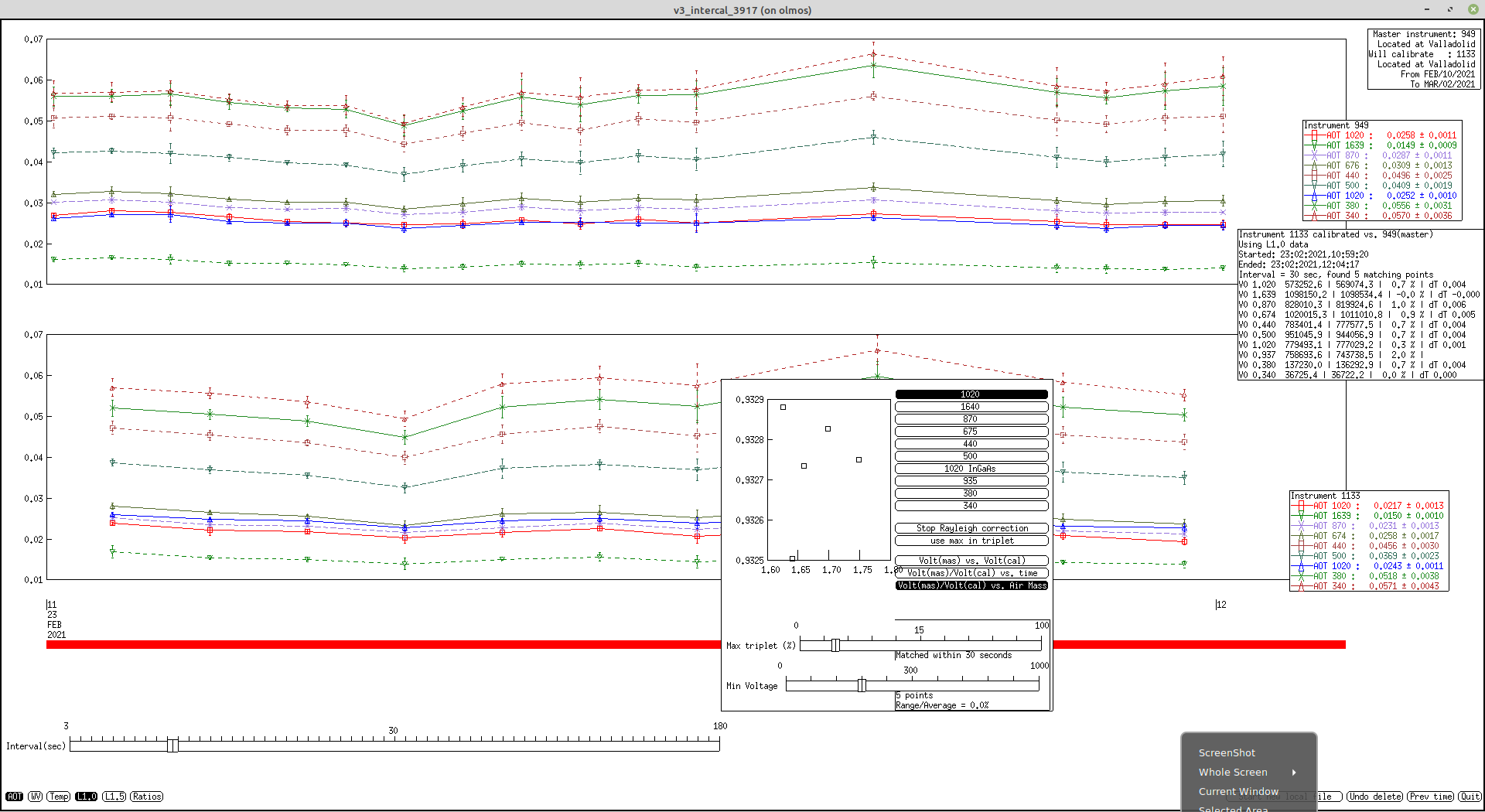Adjust the Max triplet (%) slider handle
The image size is (1485, 812).
[835, 645]
